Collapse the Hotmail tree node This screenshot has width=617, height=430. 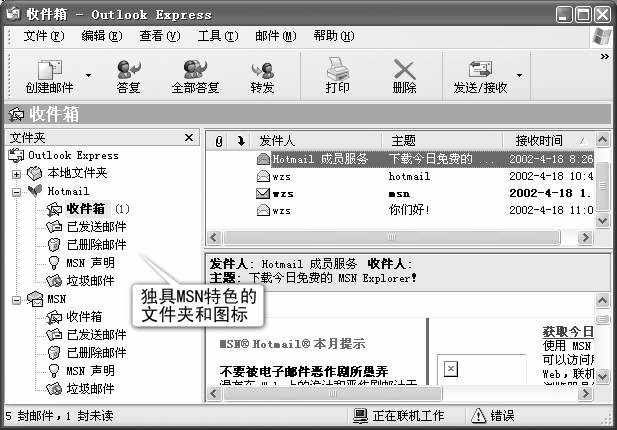click(16, 192)
